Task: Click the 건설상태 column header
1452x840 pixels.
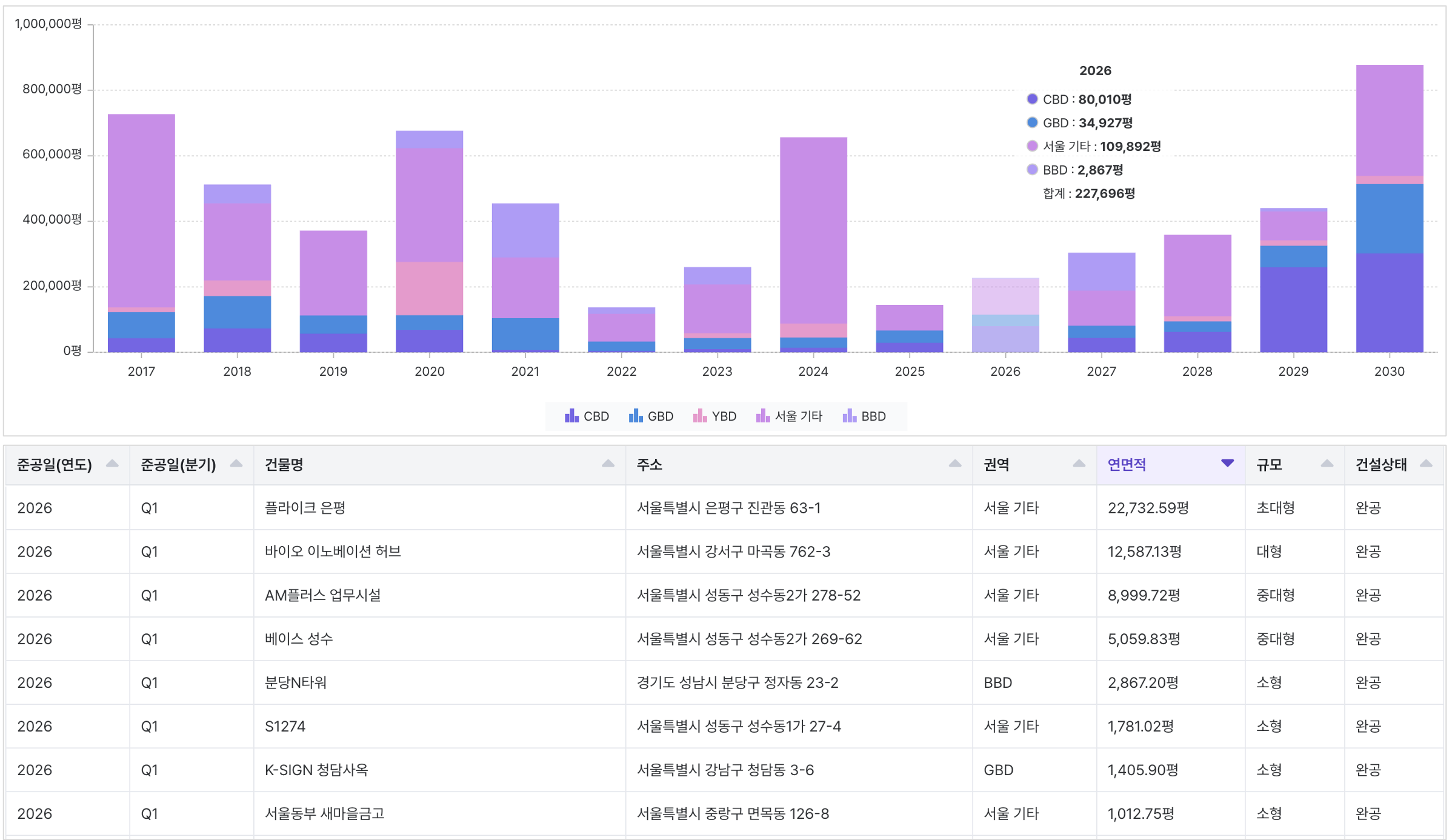Action: pyautogui.click(x=1394, y=465)
